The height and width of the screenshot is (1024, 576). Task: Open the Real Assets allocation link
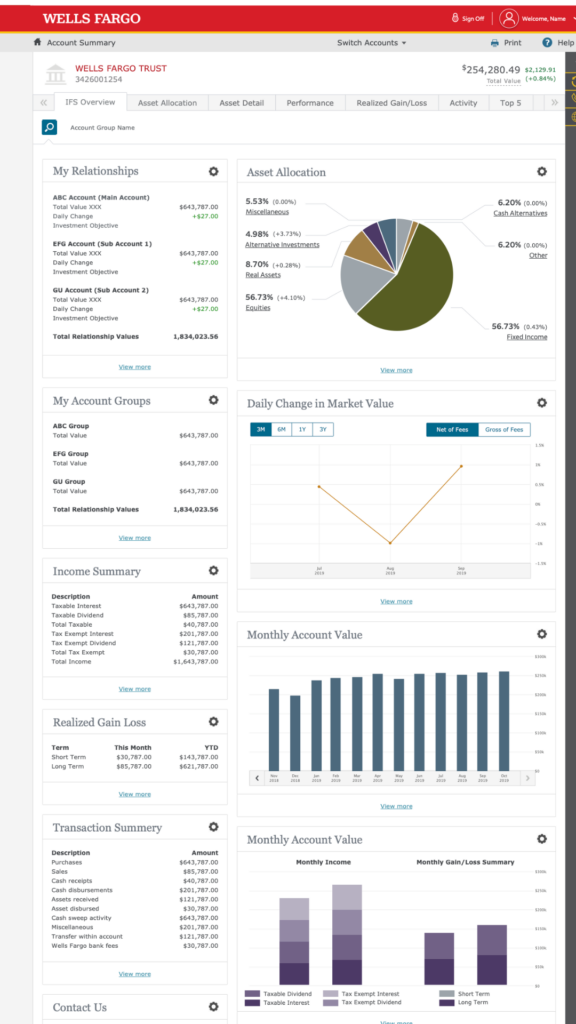point(261,276)
